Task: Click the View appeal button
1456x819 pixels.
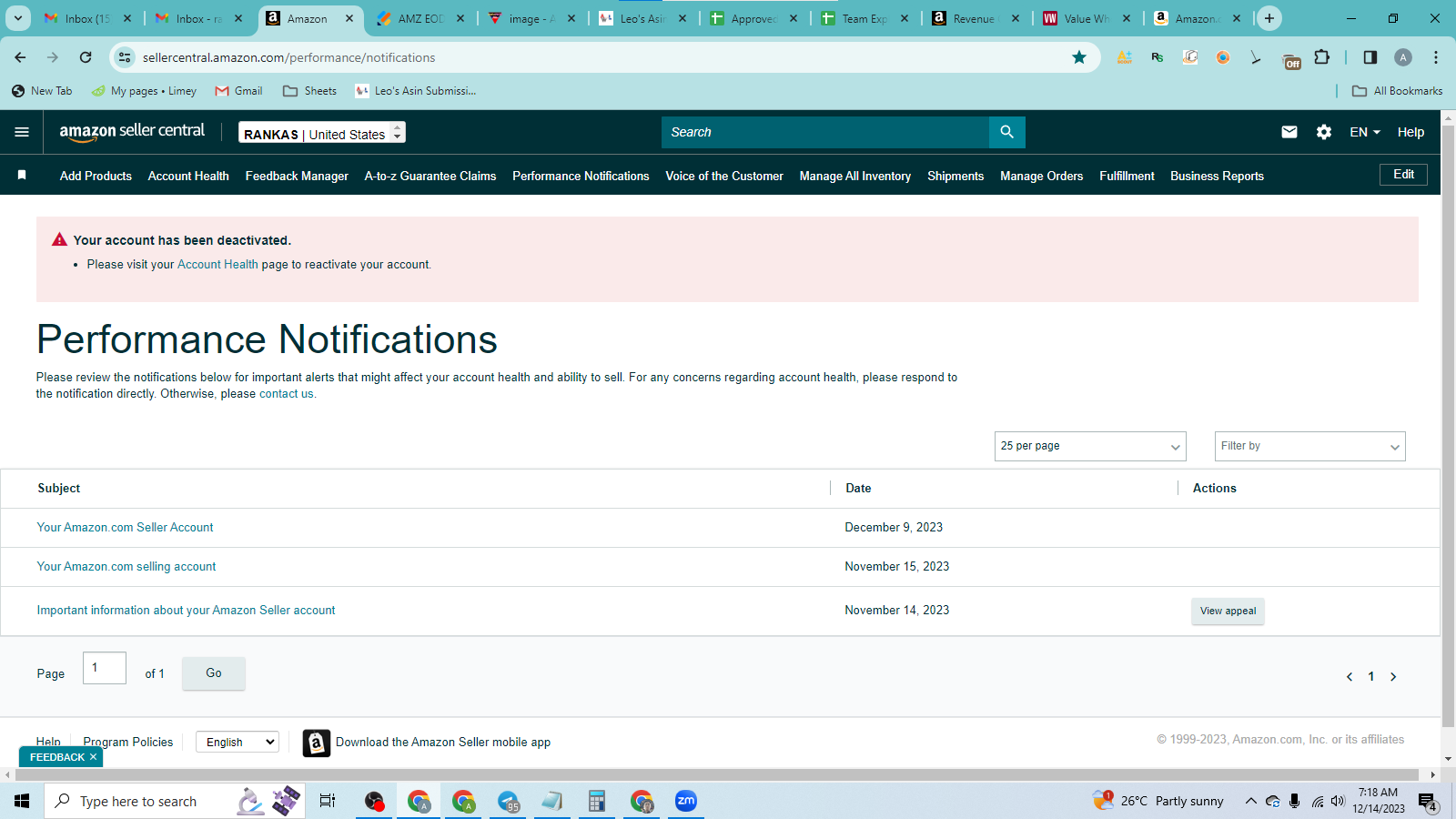Action: [1228, 611]
